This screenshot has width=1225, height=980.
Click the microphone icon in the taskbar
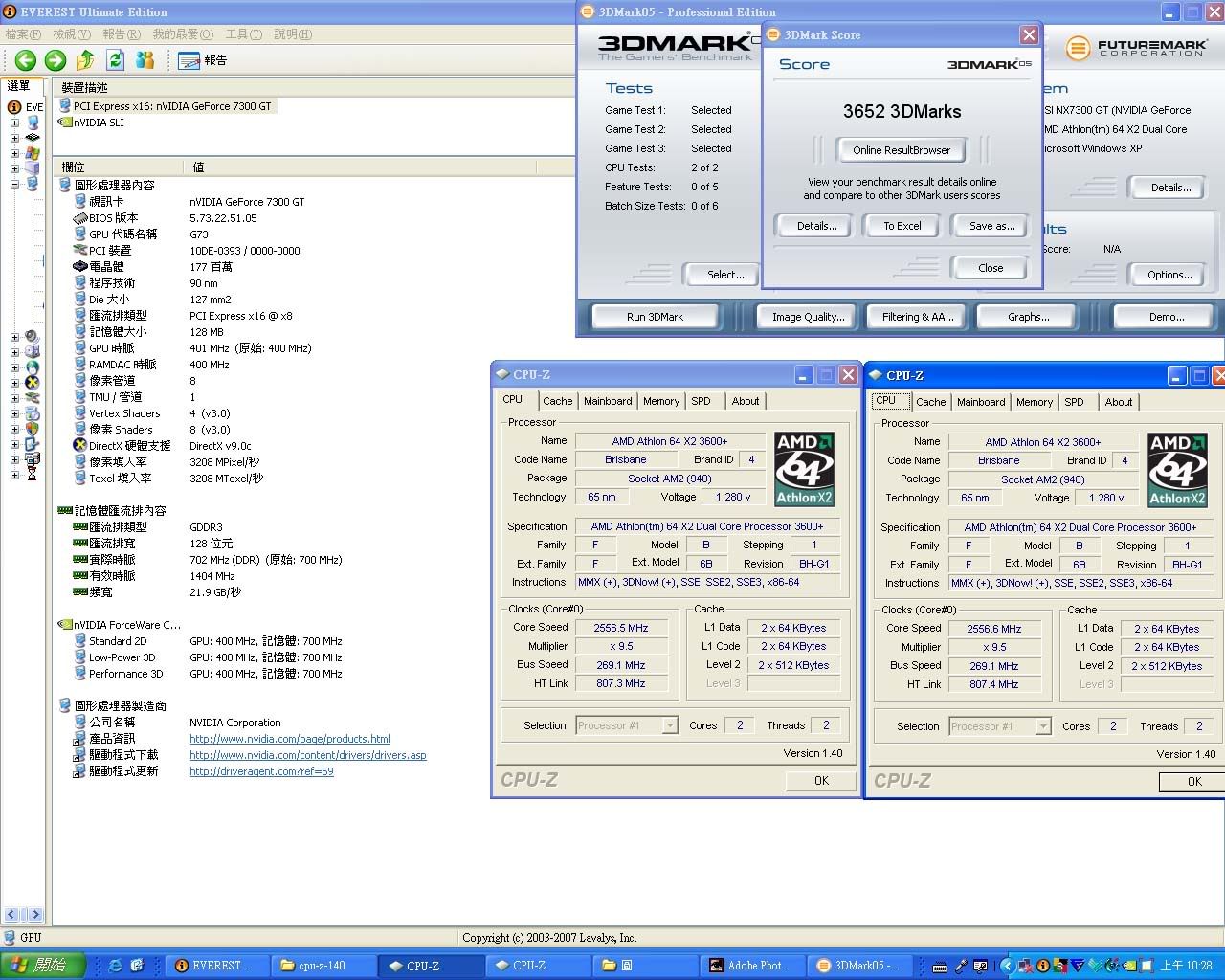click(962, 966)
